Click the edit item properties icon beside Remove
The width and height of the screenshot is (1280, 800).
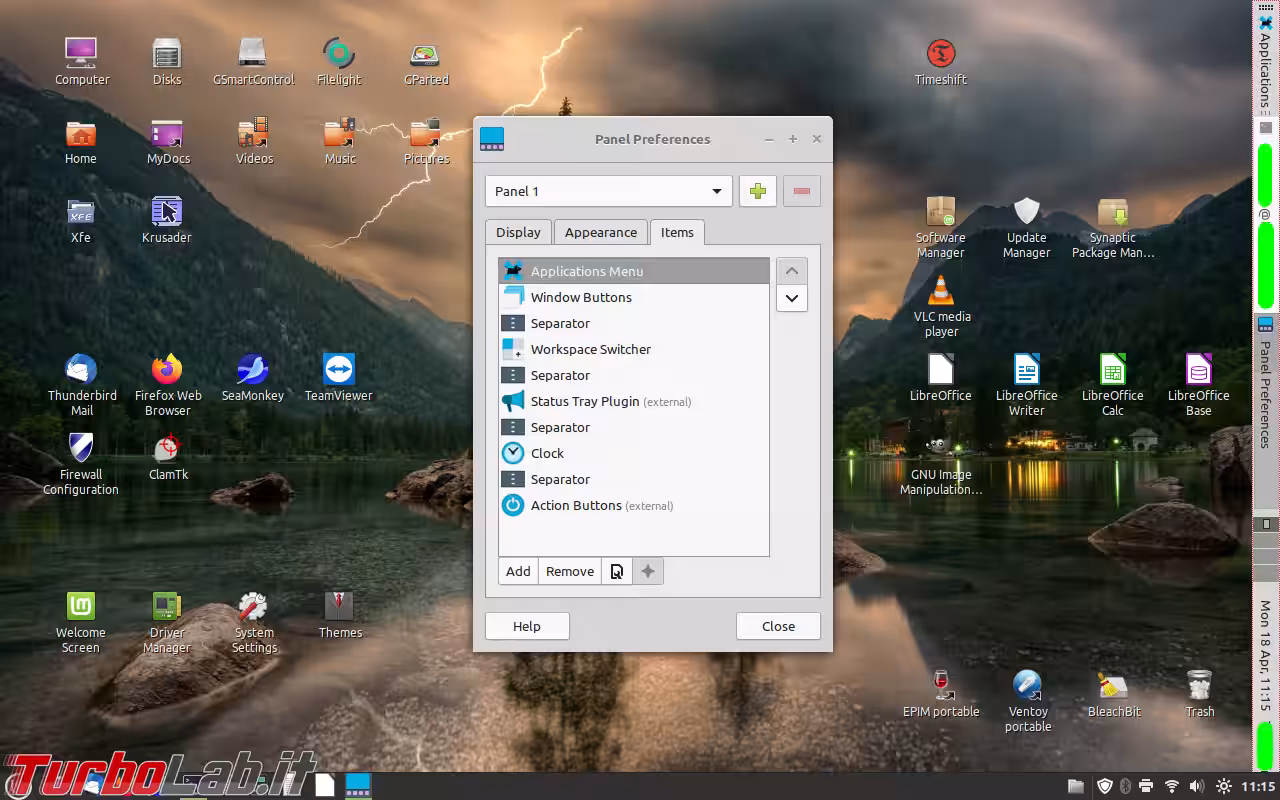point(617,571)
